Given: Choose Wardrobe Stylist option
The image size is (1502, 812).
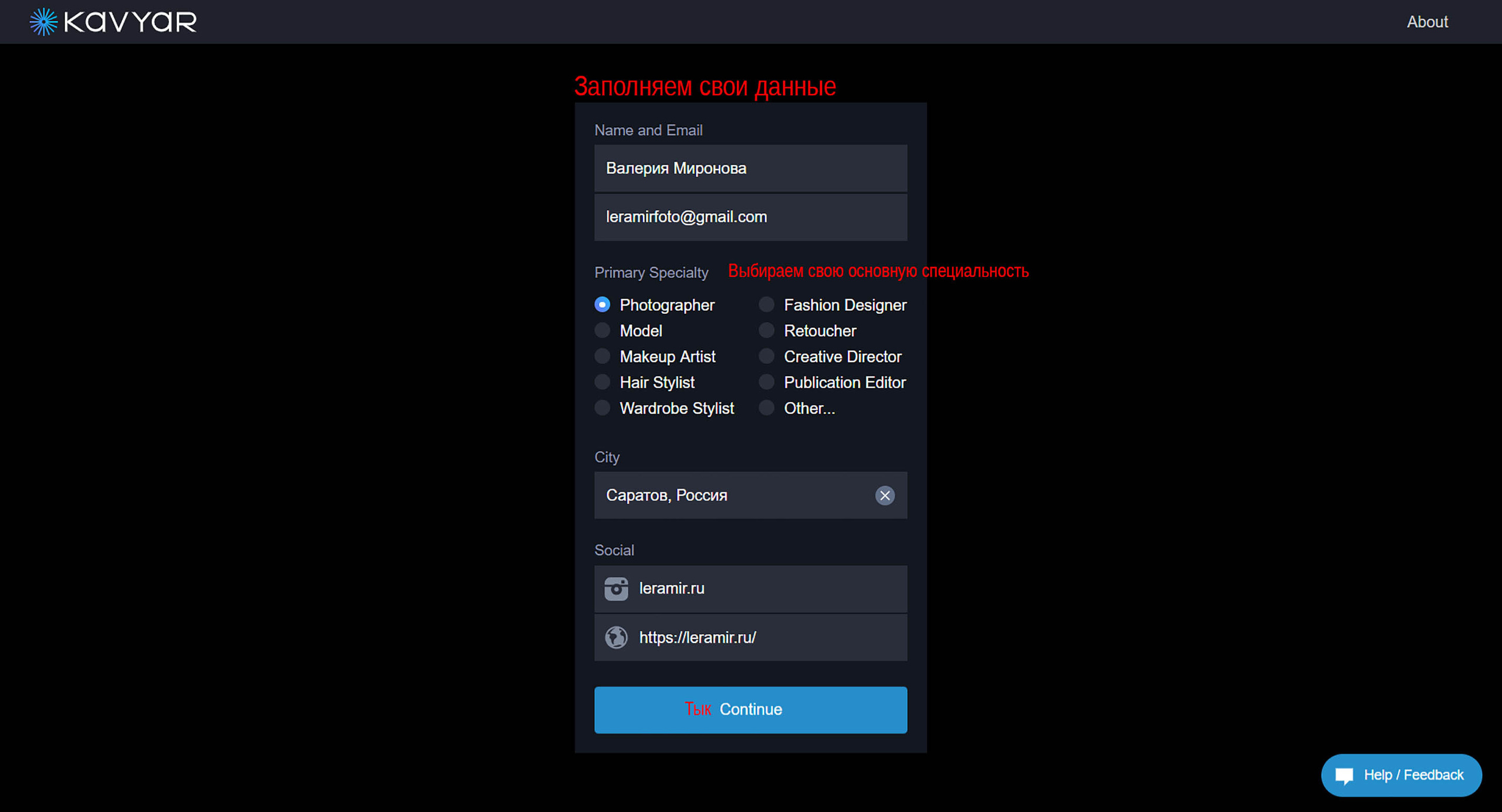Looking at the screenshot, I should pos(602,408).
